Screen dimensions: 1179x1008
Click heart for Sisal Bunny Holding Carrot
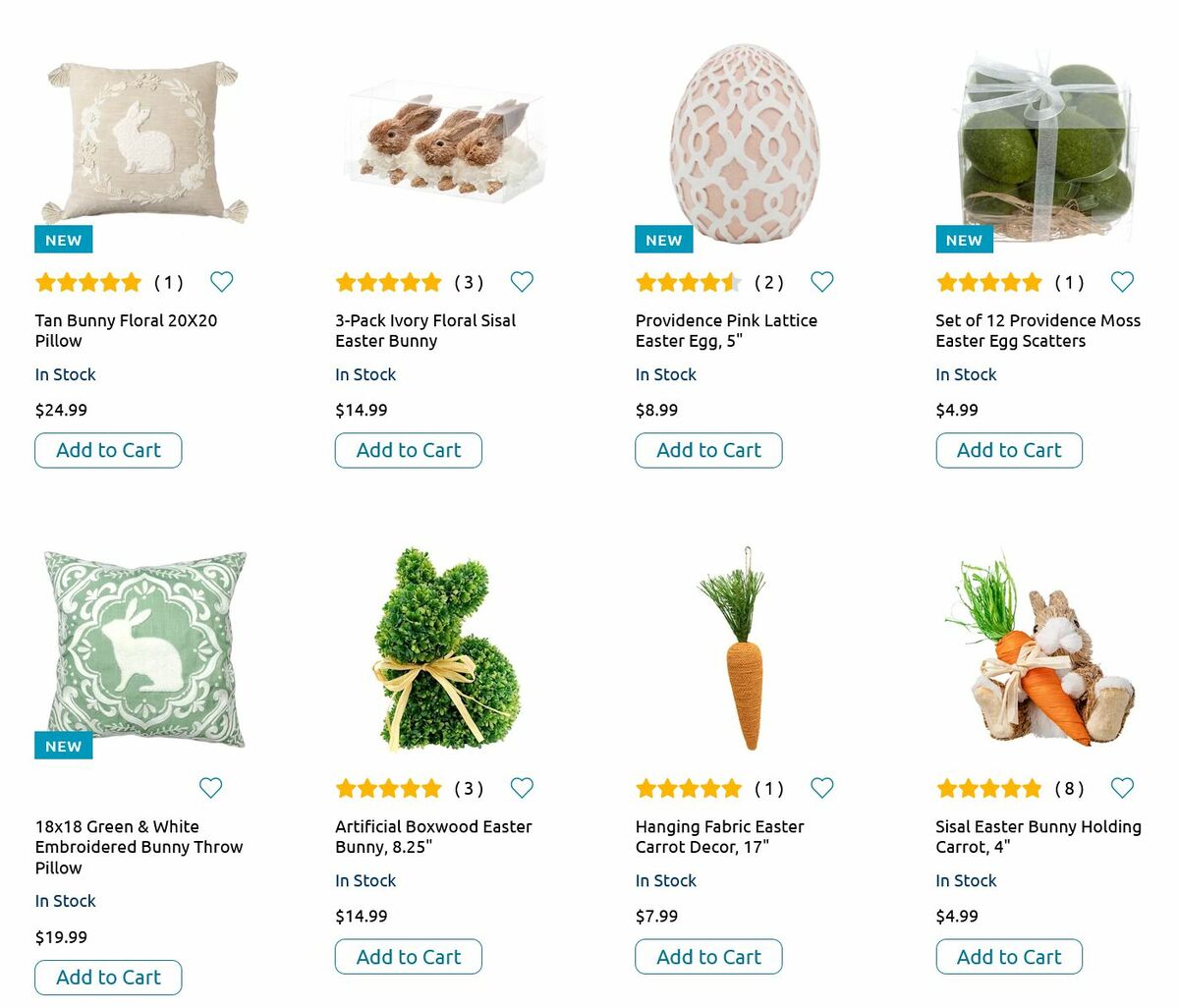[1122, 788]
